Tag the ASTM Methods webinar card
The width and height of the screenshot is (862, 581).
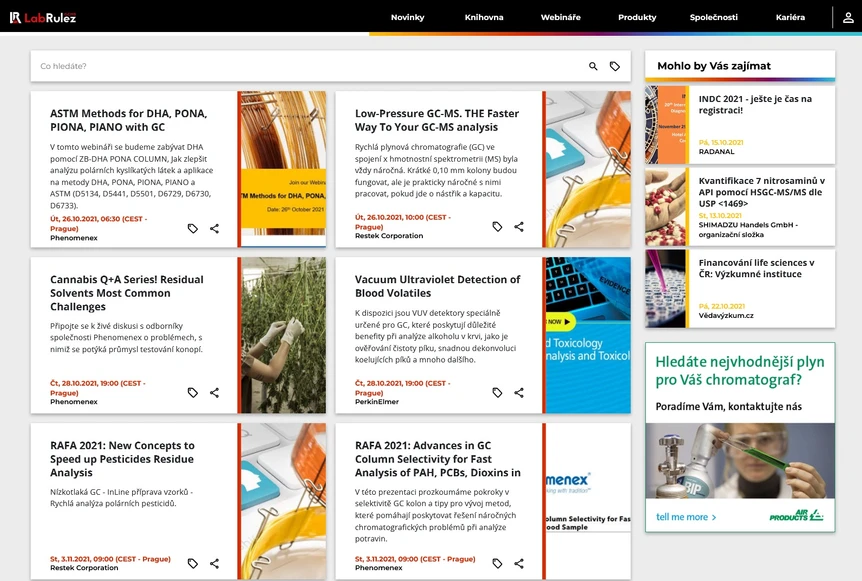(x=193, y=228)
